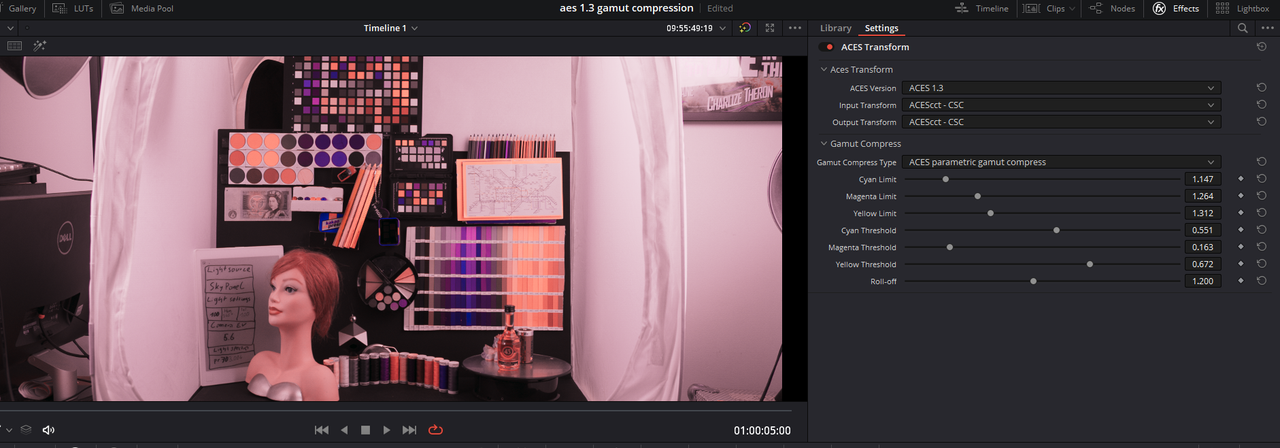Image resolution: width=1280 pixels, height=448 pixels.
Task: Reset the Cyan Limit value
Action: [x=1262, y=179]
